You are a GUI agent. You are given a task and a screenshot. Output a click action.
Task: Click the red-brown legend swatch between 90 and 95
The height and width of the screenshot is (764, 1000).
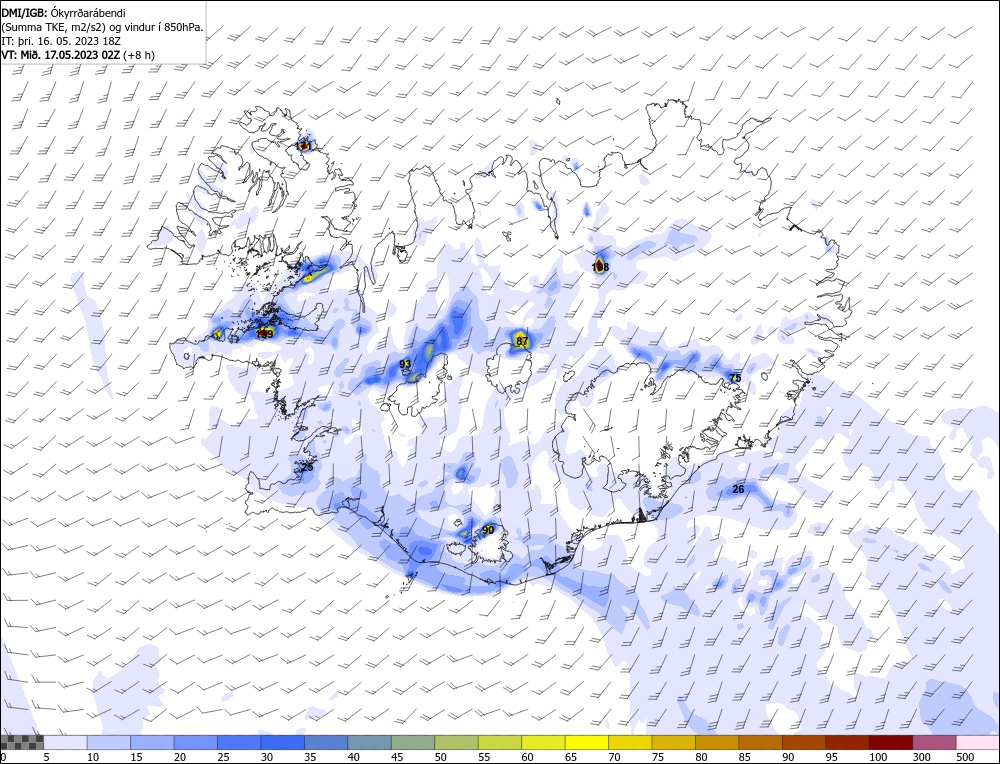[x=803, y=742]
